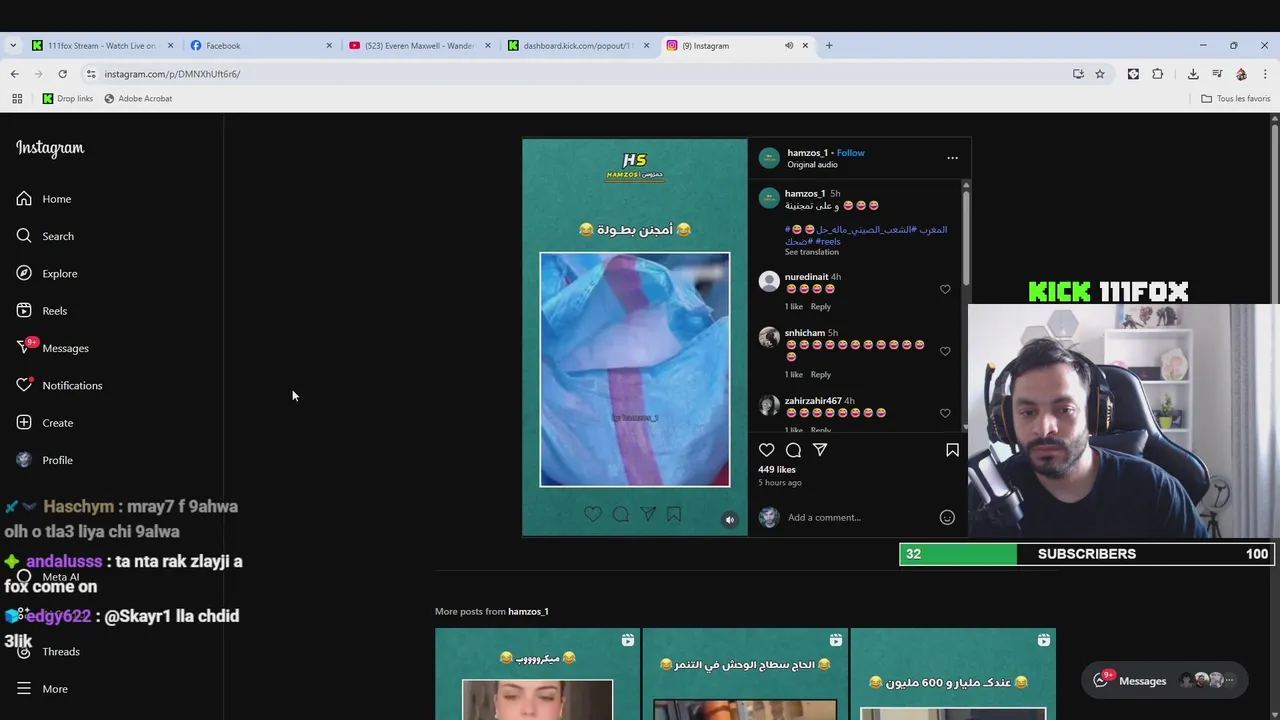Switch to 111fox Stream tab

click(102, 45)
